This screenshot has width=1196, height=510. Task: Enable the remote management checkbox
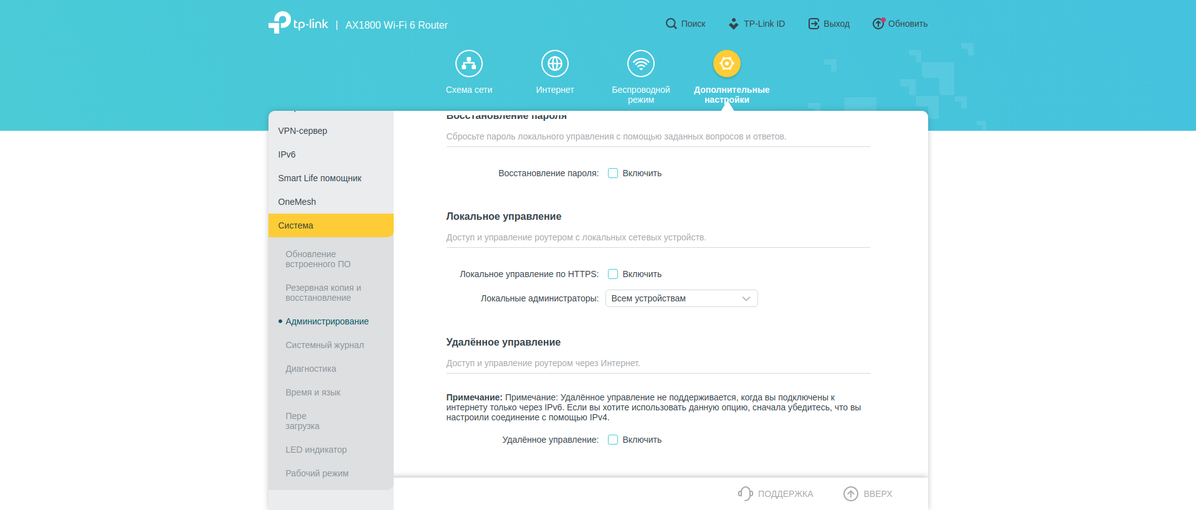(x=613, y=440)
